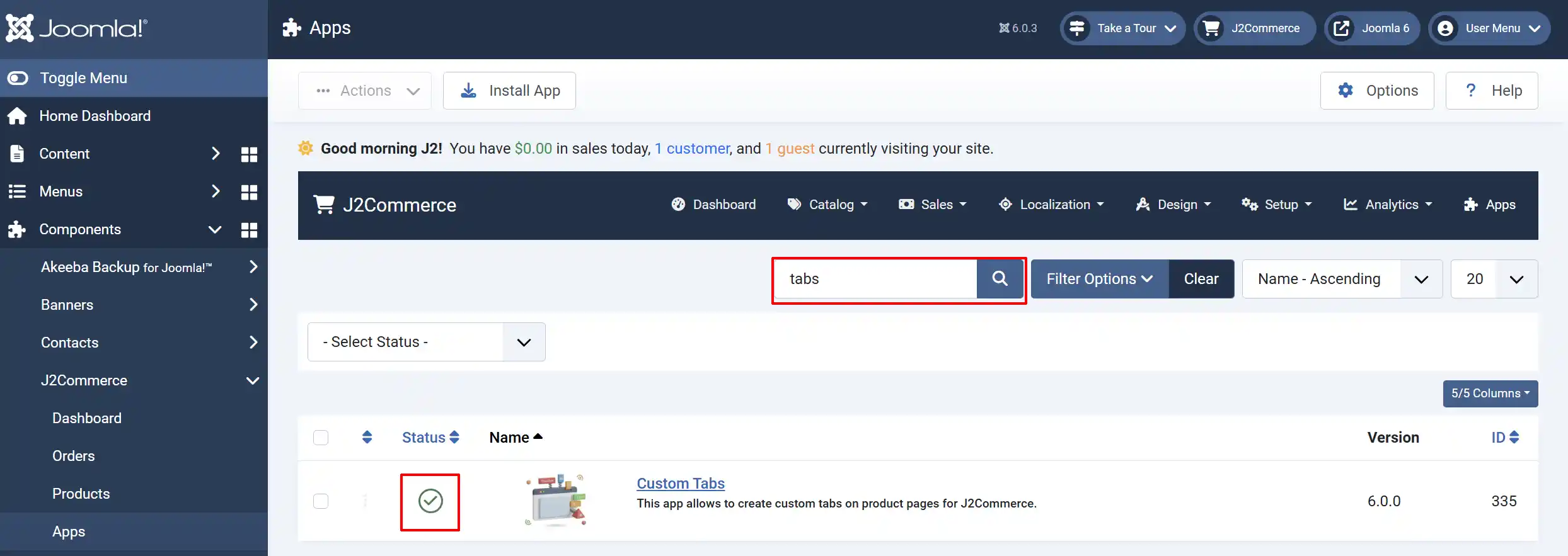Click the Custom Tabs app thumbnail

[x=556, y=501]
